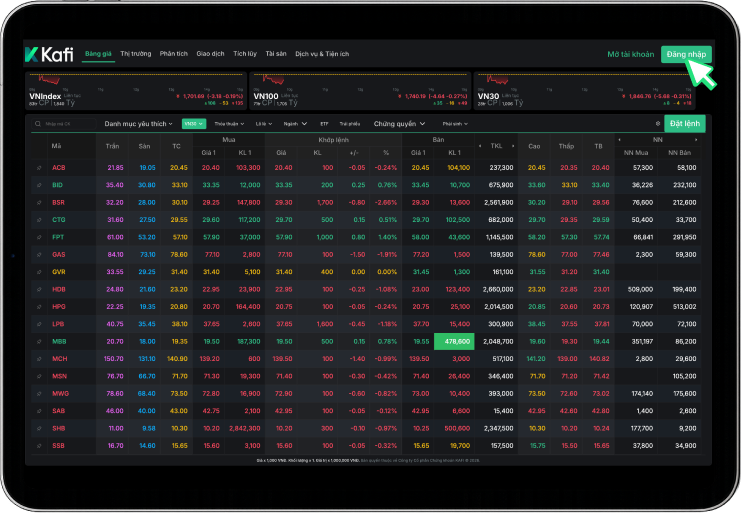Open the VN30 index dropdown filter
Image resolution: width=741 pixels, height=514 pixels.
pos(194,124)
